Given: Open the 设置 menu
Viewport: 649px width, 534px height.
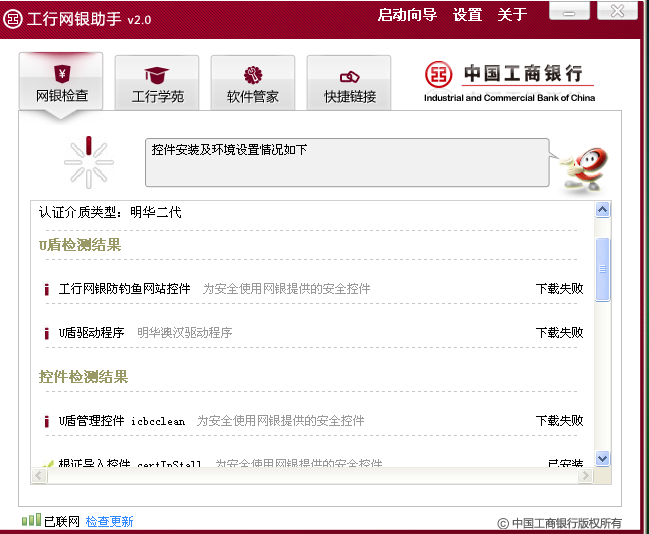Looking at the screenshot, I should [x=467, y=15].
